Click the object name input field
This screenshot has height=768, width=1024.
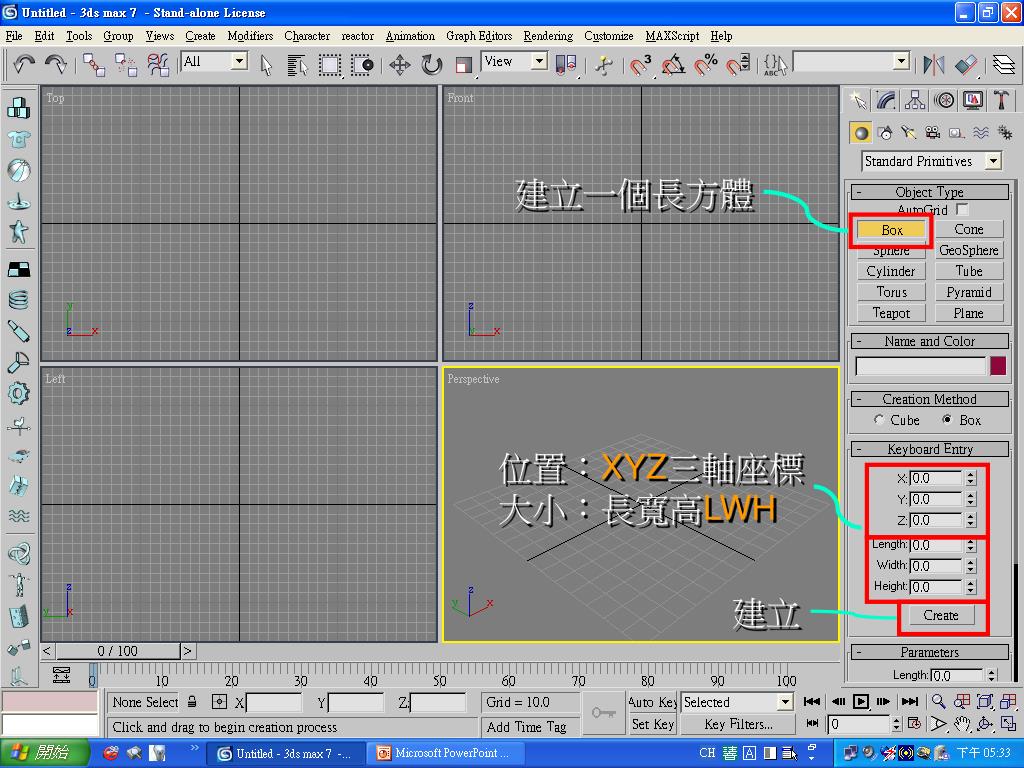921,366
